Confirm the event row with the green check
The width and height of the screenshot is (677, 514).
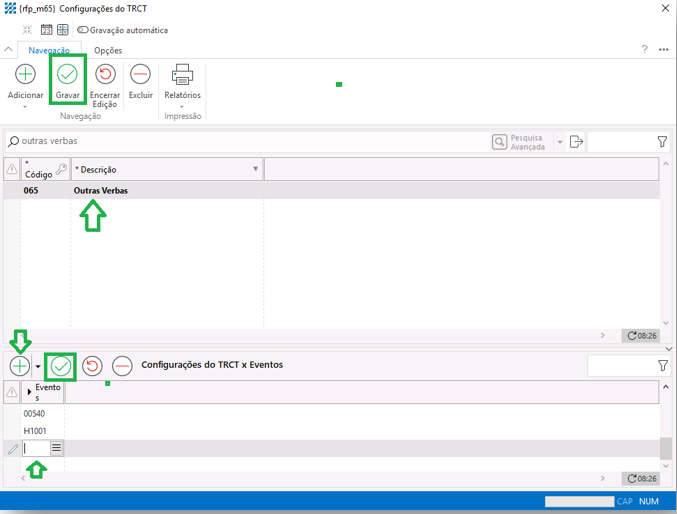(x=61, y=366)
